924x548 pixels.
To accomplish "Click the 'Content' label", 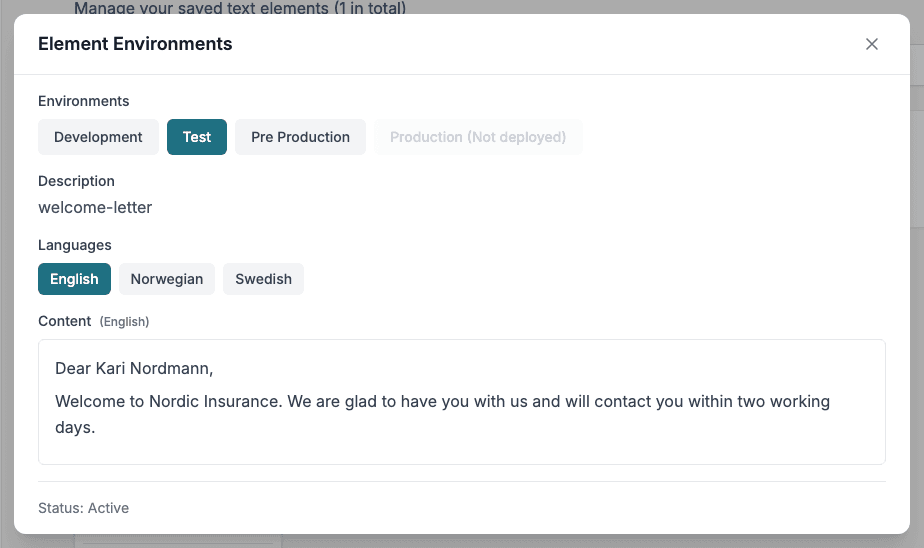I will (65, 321).
